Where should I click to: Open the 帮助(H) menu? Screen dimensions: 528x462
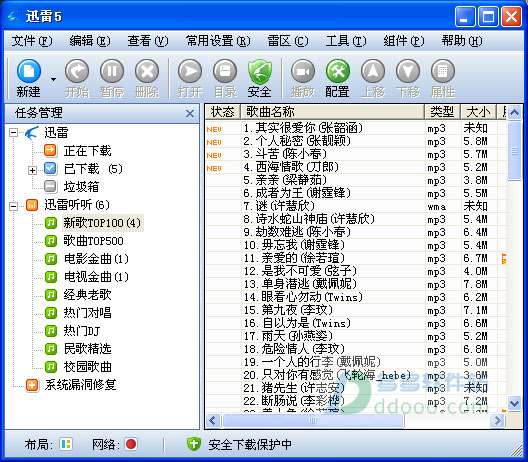(x=462, y=41)
